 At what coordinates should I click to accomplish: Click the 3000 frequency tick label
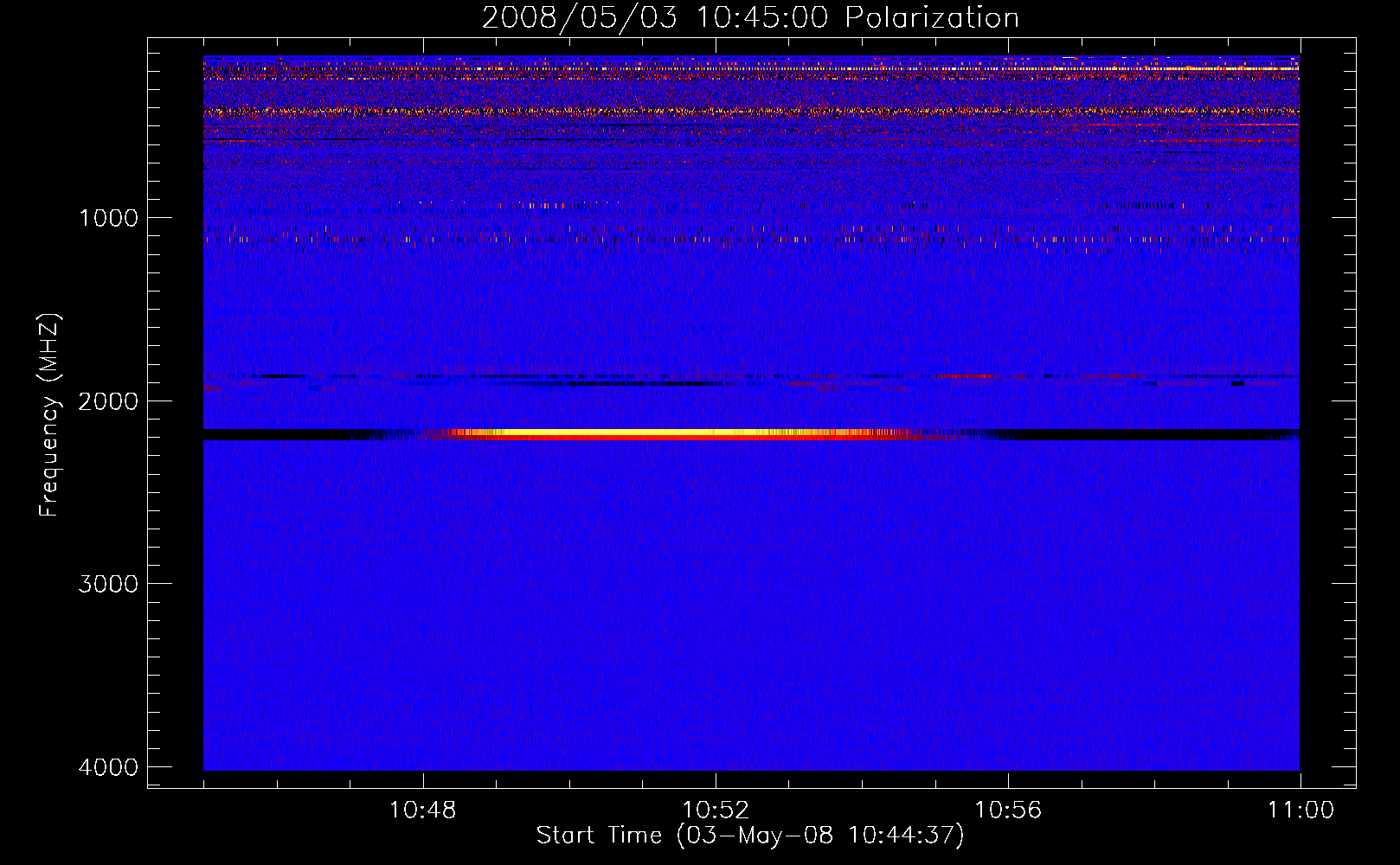coord(108,584)
